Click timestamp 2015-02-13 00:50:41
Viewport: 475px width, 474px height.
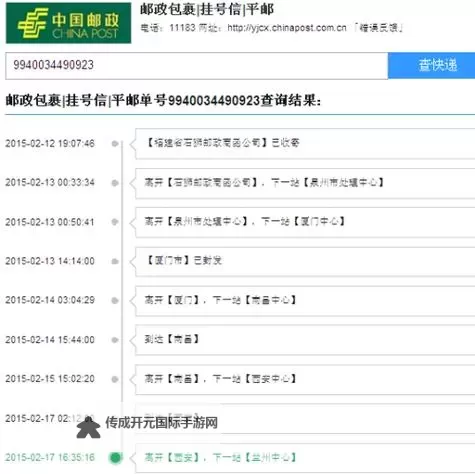pyautogui.click(x=50, y=222)
